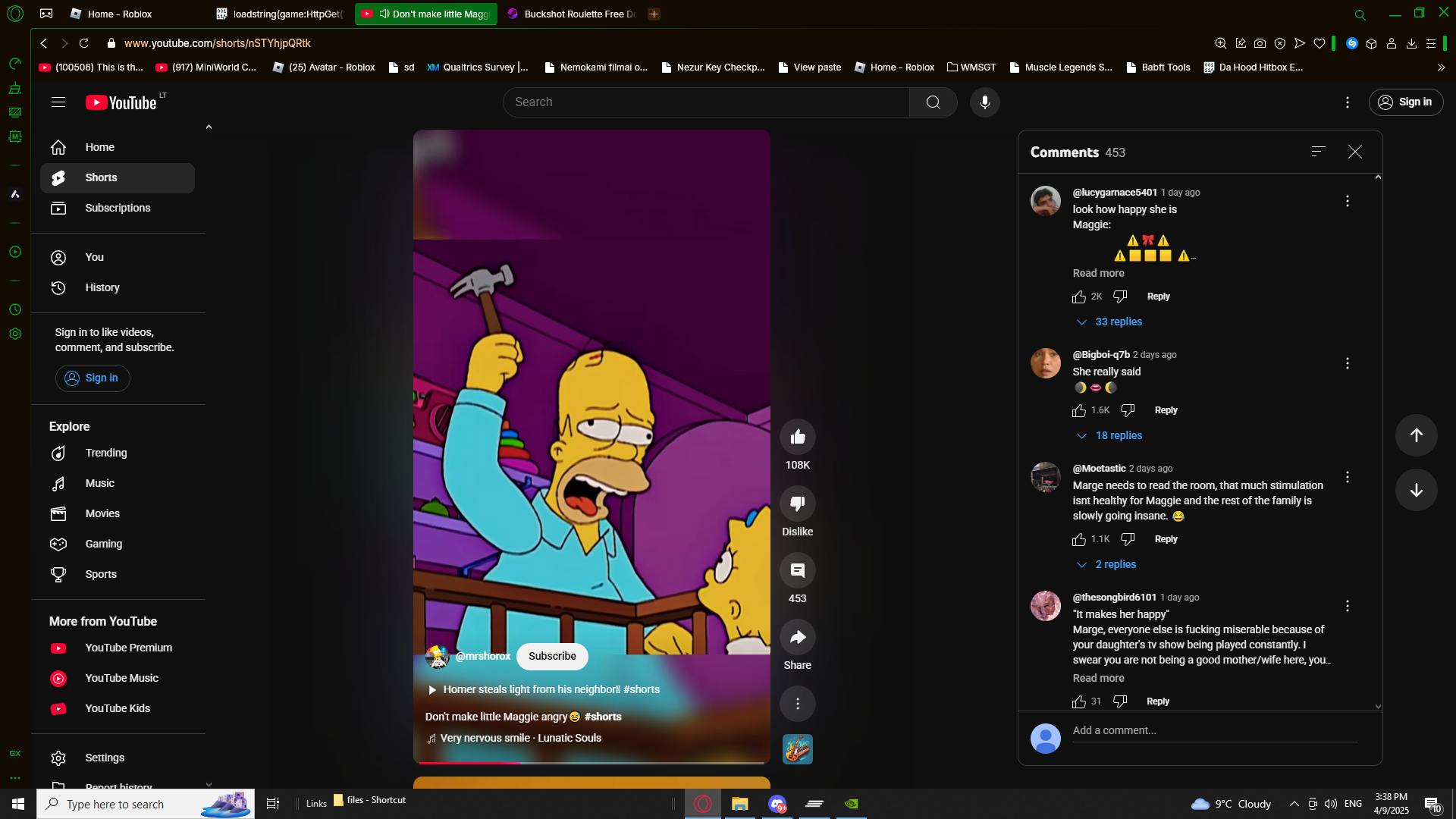1456x819 pixels.
Task: Expand the 33 replies thread
Action: click(x=1109, y=322)
